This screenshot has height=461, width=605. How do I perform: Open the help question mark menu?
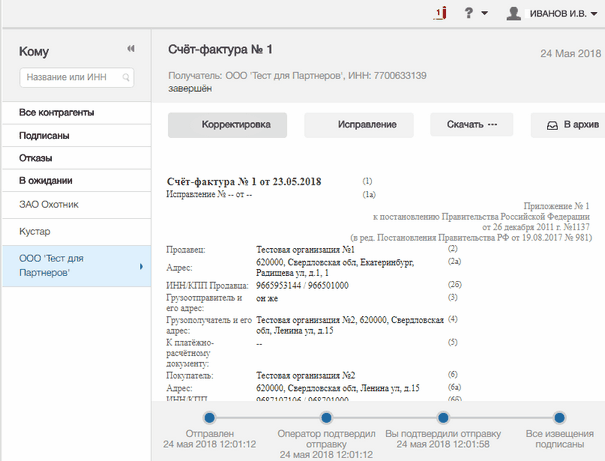[468, 13]
